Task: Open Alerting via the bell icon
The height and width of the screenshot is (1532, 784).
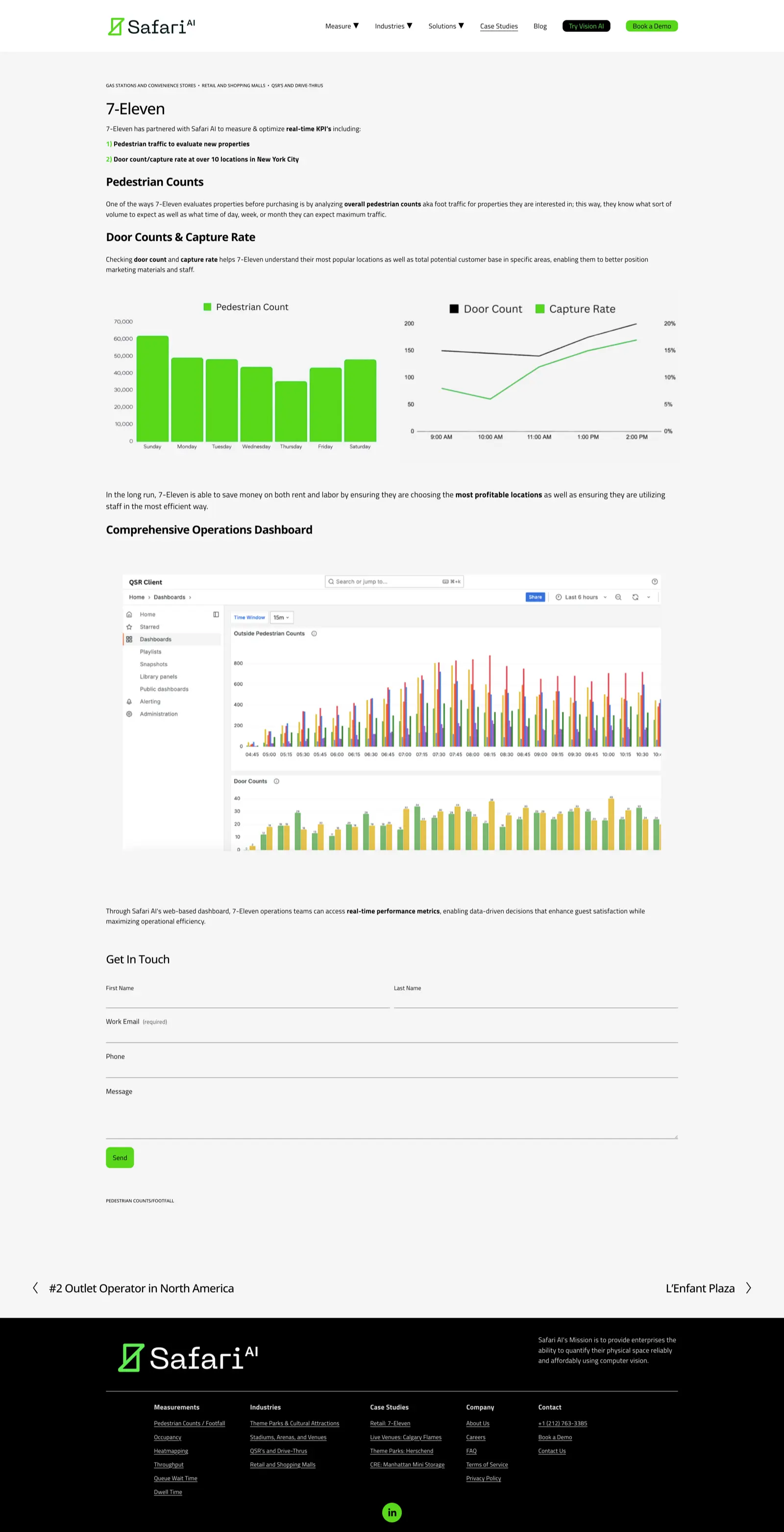Action: (x=129, y=701)
